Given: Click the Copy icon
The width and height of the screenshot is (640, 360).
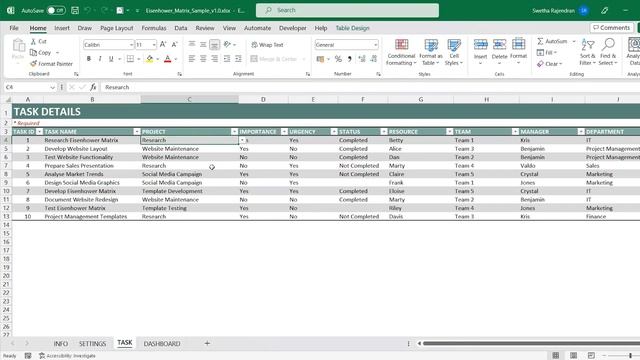Looking at the screenshot, I should pyautogui.click(x=33, y=53).
